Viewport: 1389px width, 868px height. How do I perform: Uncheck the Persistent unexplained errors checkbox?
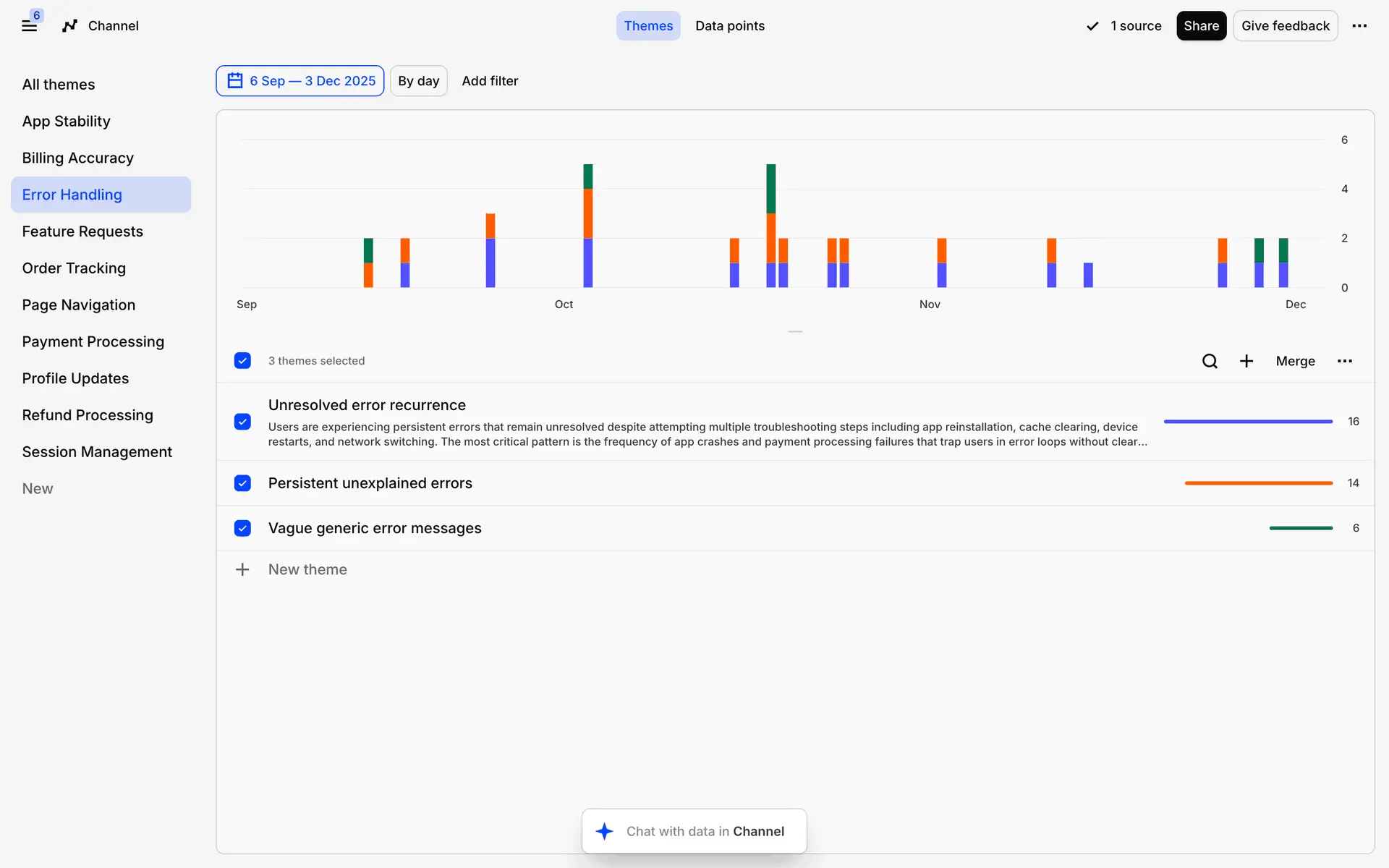242,483
